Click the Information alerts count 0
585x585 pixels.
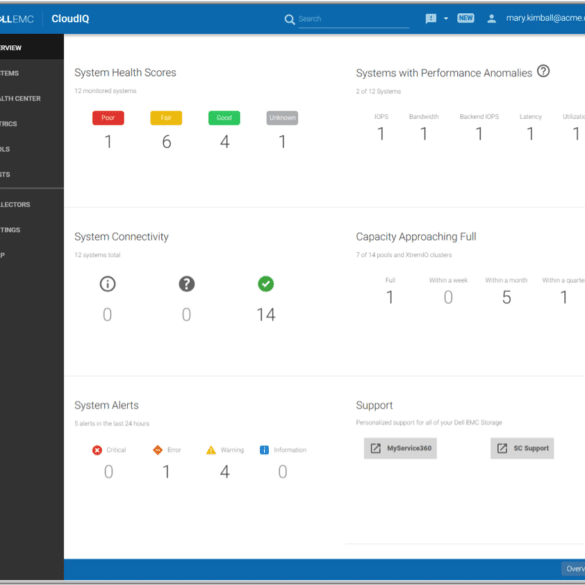click(x=283, y=472)
